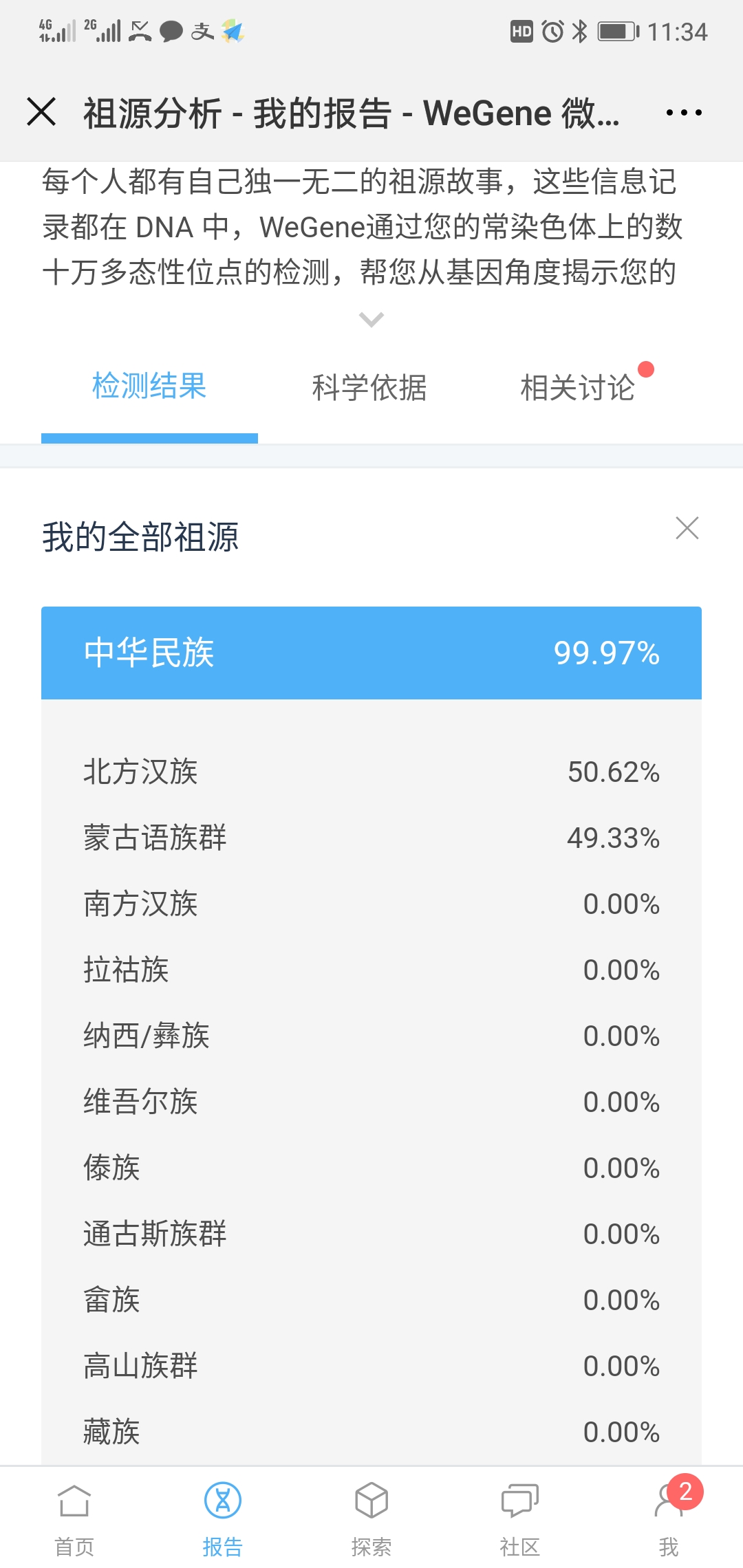Open the three-dot more options menu
This screenshot has width=743, height=1568.
[684, 112]
